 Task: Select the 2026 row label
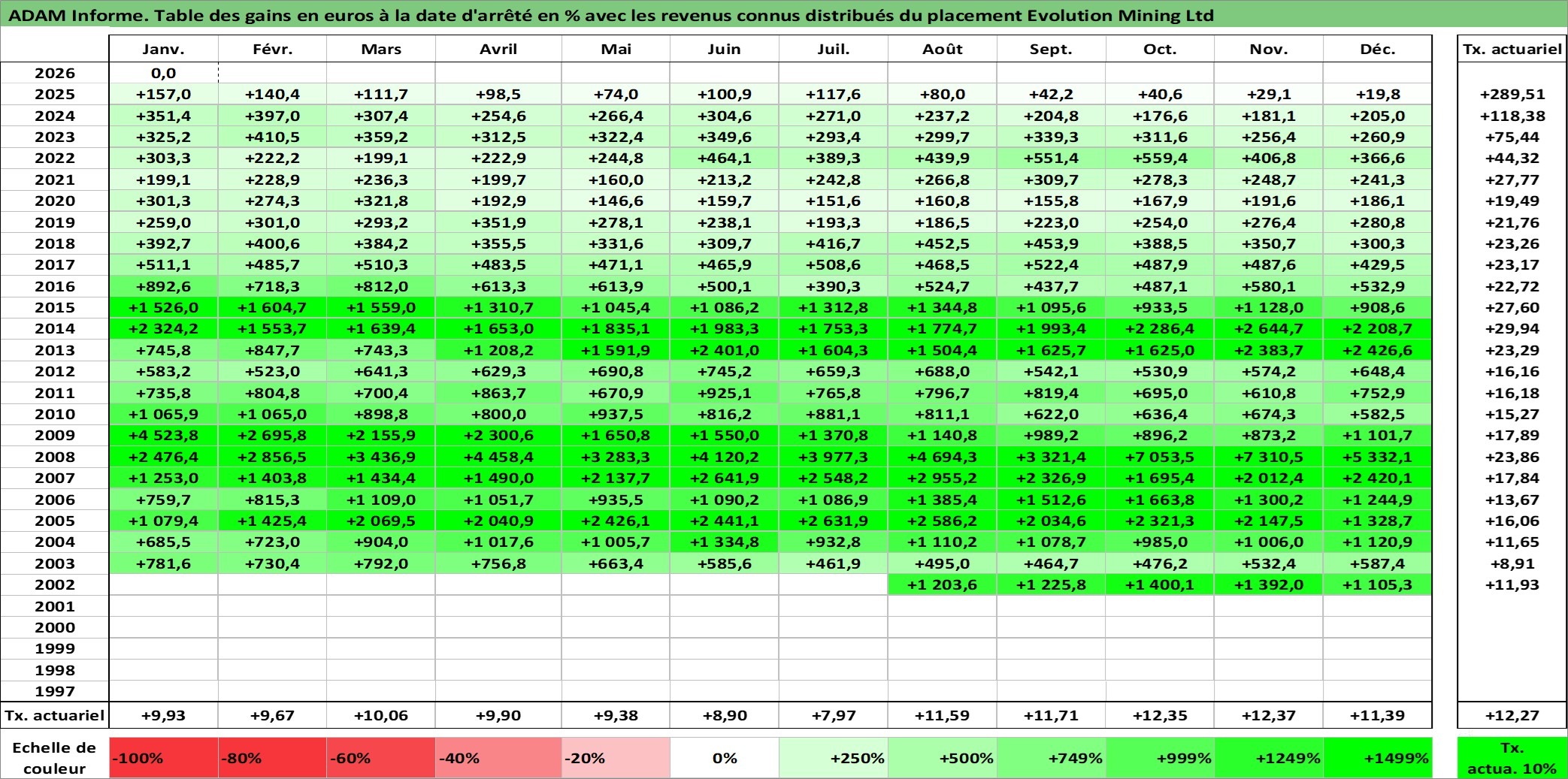pos(55,73)
